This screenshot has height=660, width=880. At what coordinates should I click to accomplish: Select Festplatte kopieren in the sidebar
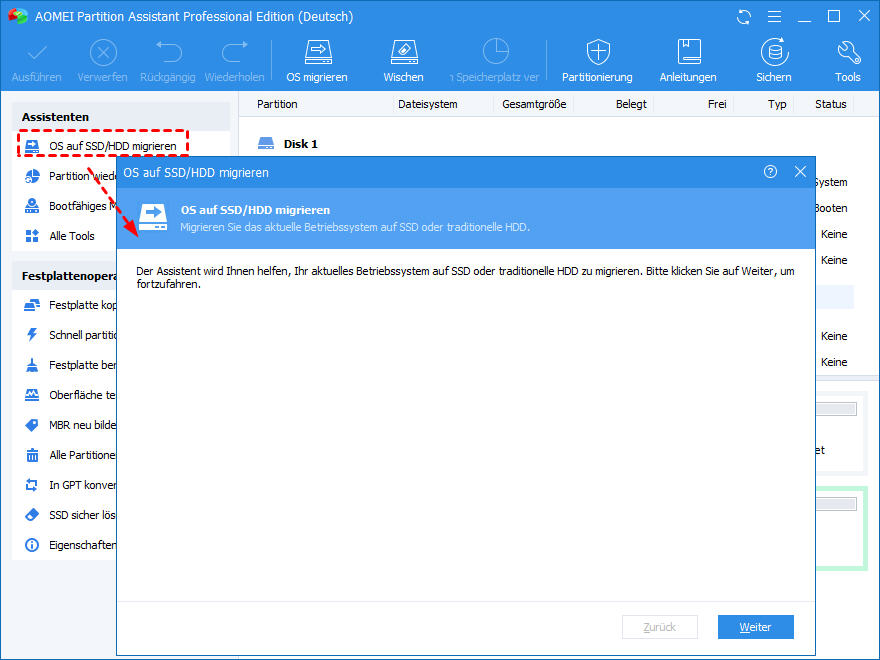(x=70, y=305)
